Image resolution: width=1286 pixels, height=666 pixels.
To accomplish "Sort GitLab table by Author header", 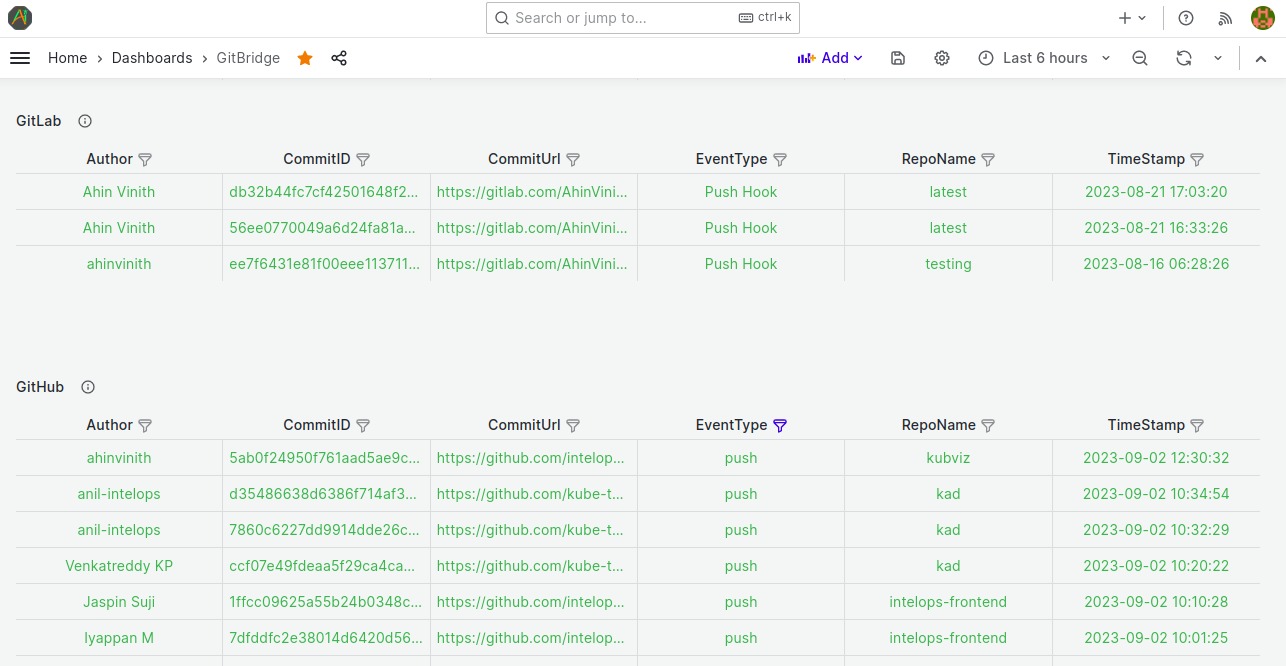I will (109, 159).
